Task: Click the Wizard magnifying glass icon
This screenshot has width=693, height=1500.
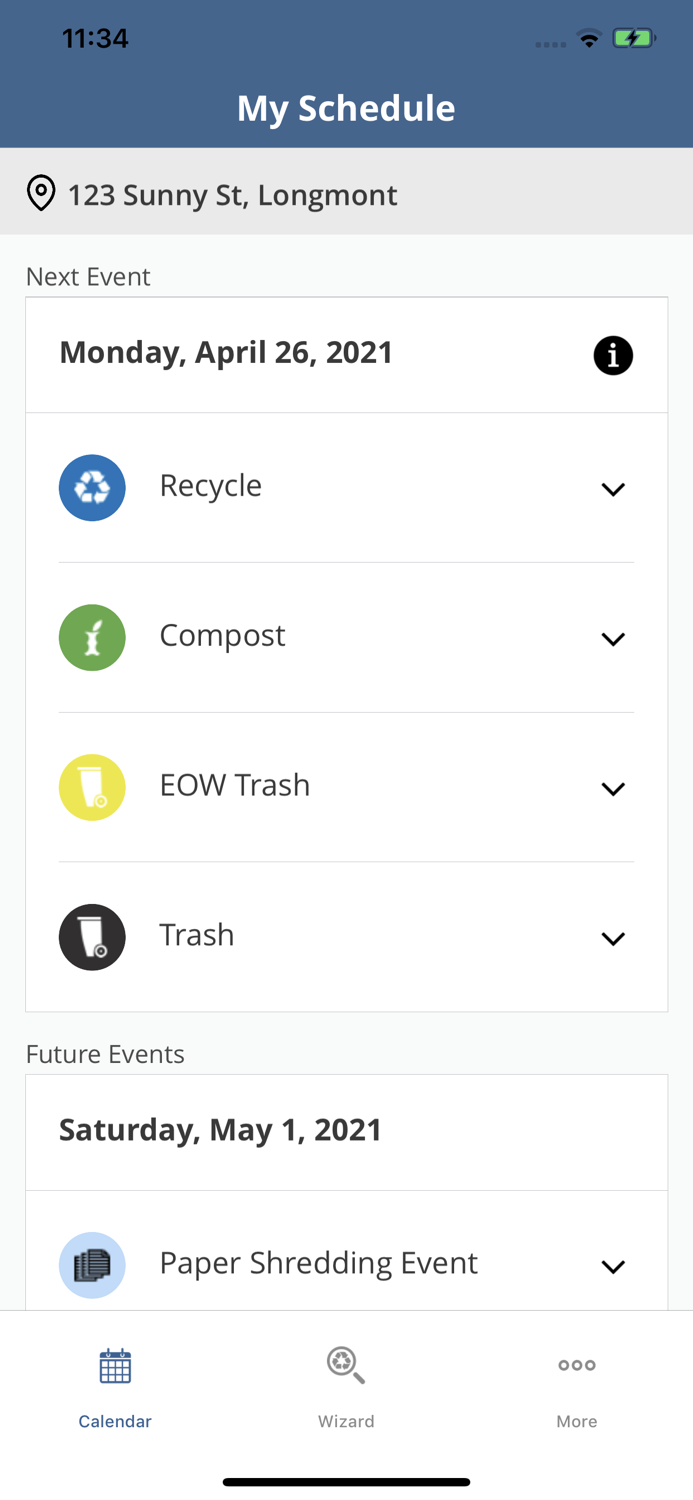Action: [x=346, y=1364]
